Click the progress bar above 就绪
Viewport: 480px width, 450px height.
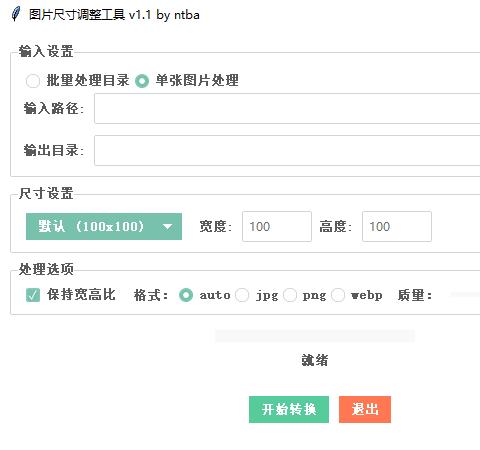pos(315,336)
